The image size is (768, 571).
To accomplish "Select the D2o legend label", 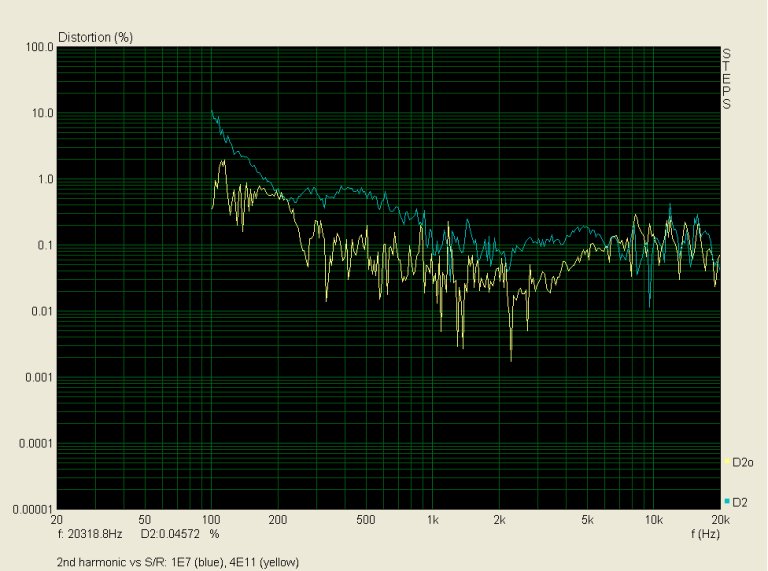I will [x=743, y=463].
